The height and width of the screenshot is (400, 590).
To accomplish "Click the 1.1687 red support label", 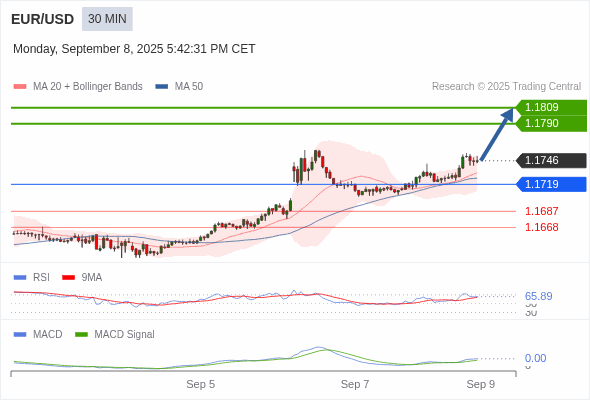I will [541, 211].
